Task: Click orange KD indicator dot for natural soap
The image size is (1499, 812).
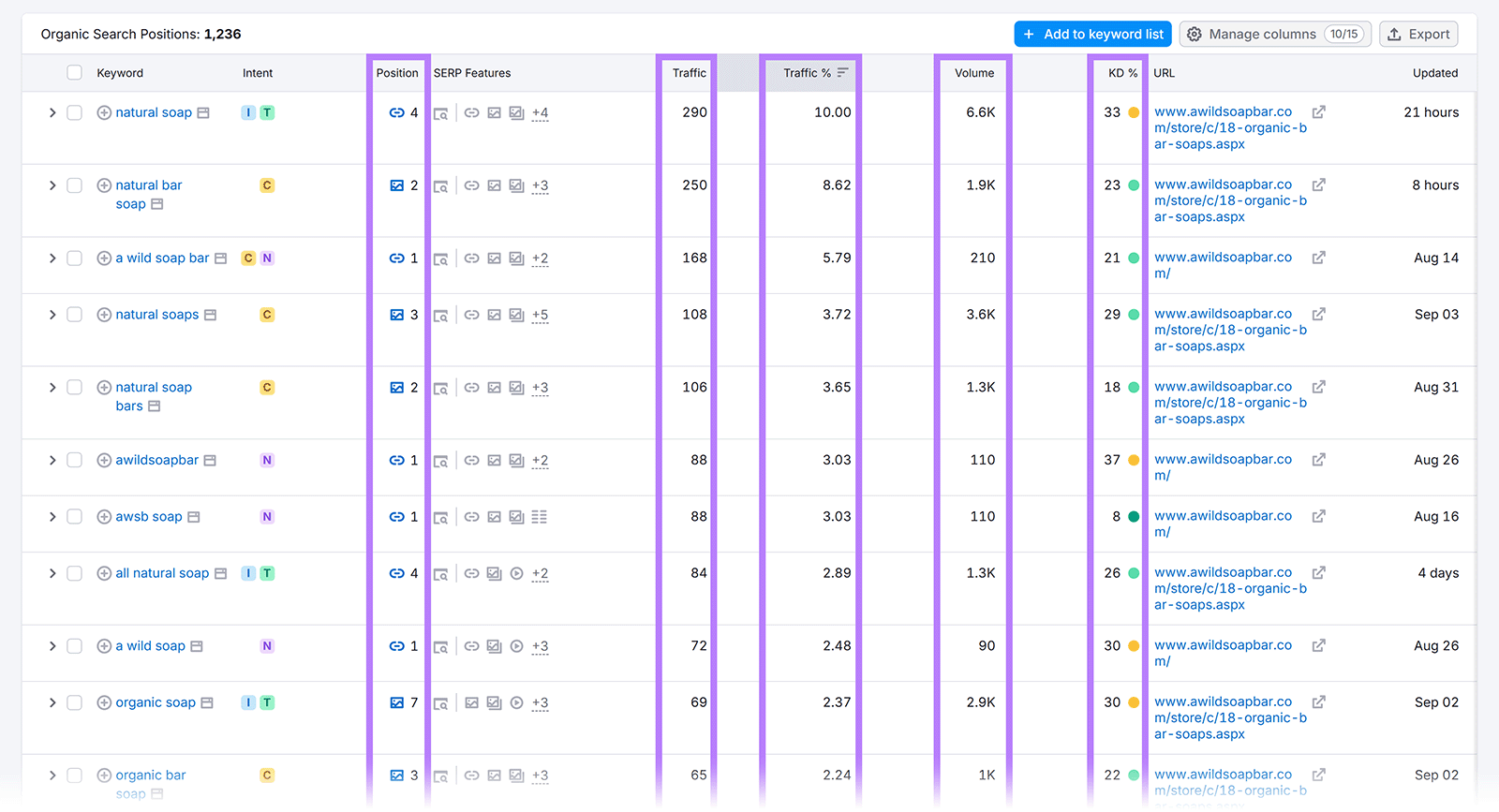Action: pos(1134,112)
